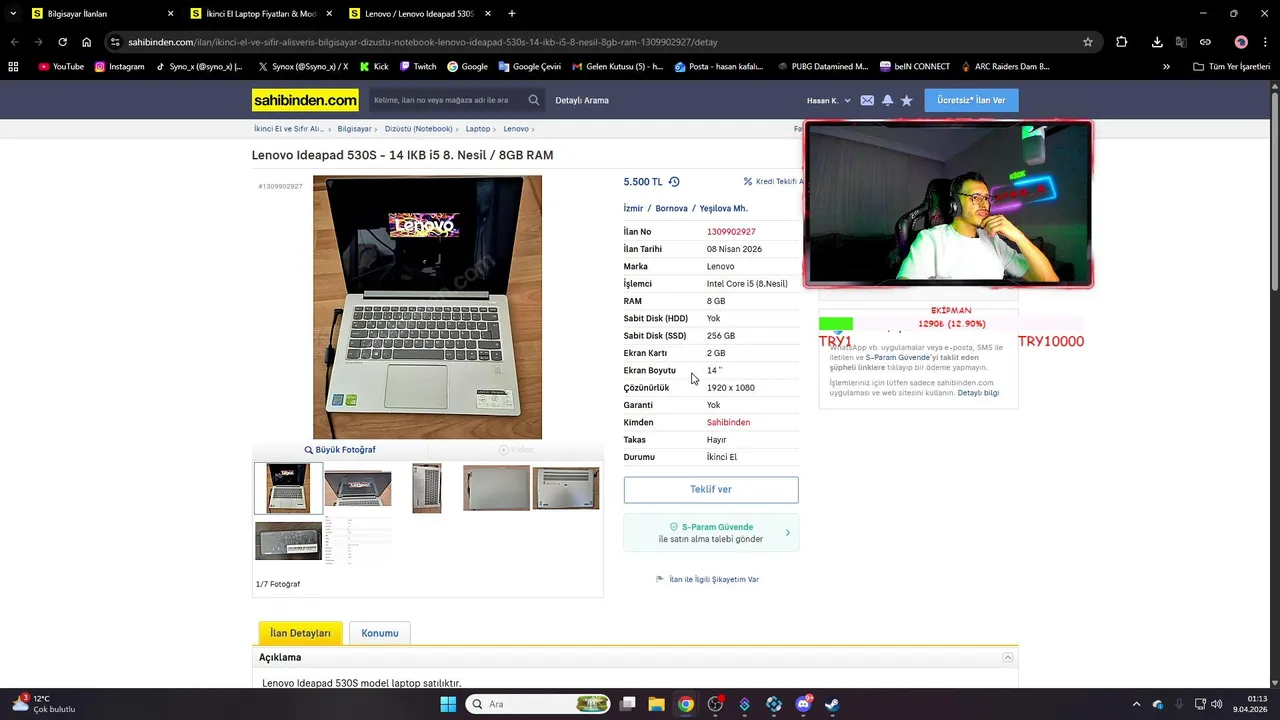Open the notifications bell icon in header
The height and width of the screenshot is (720, 1280).
(x=887, y=100)
